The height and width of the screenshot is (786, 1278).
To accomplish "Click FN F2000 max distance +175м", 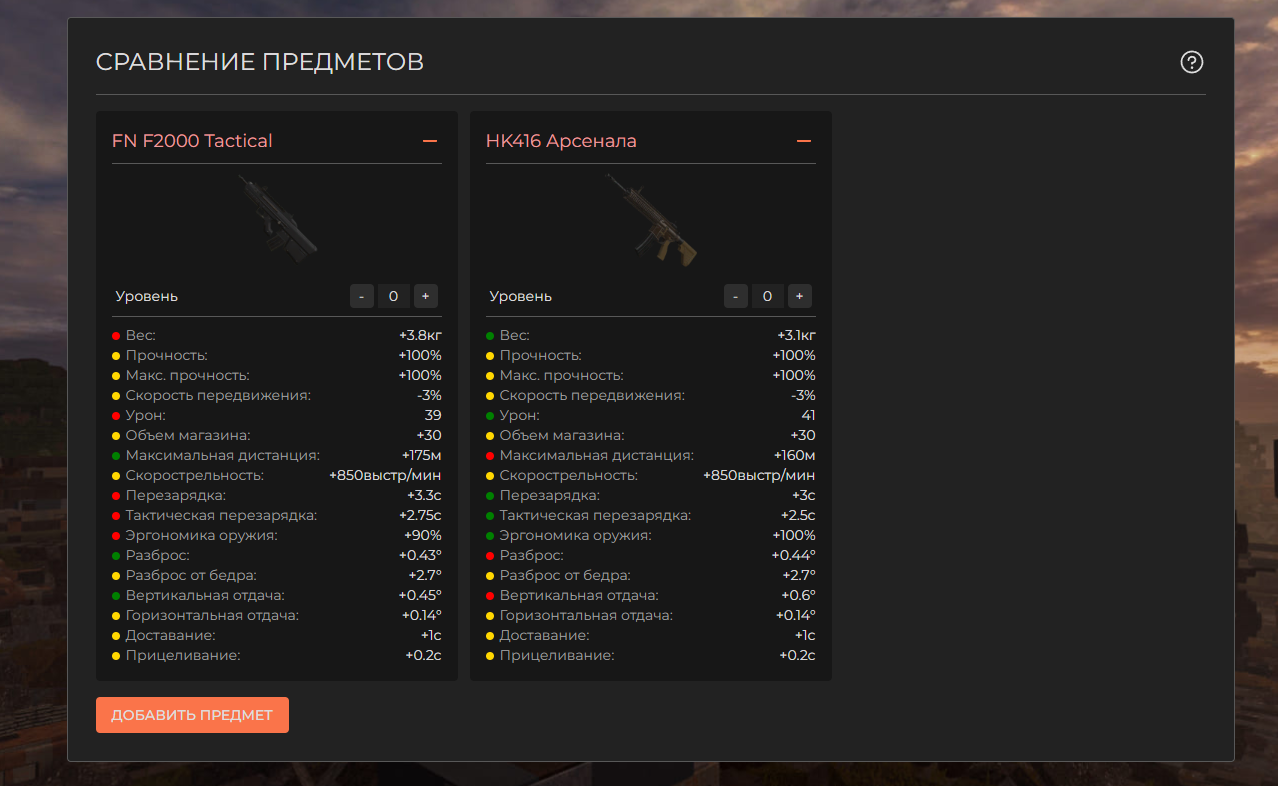I will click(421, 455).
